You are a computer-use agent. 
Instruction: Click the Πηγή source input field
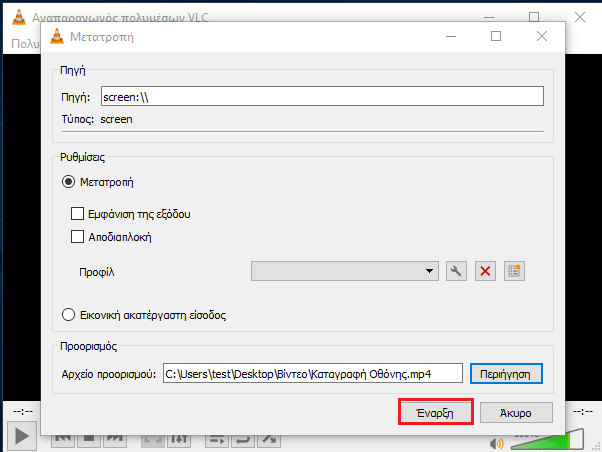click(x=322, y=96)
